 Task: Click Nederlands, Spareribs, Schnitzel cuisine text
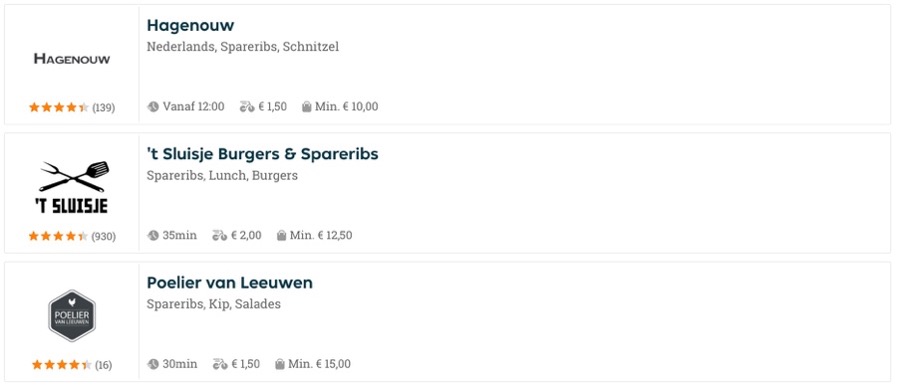(243, 47)
